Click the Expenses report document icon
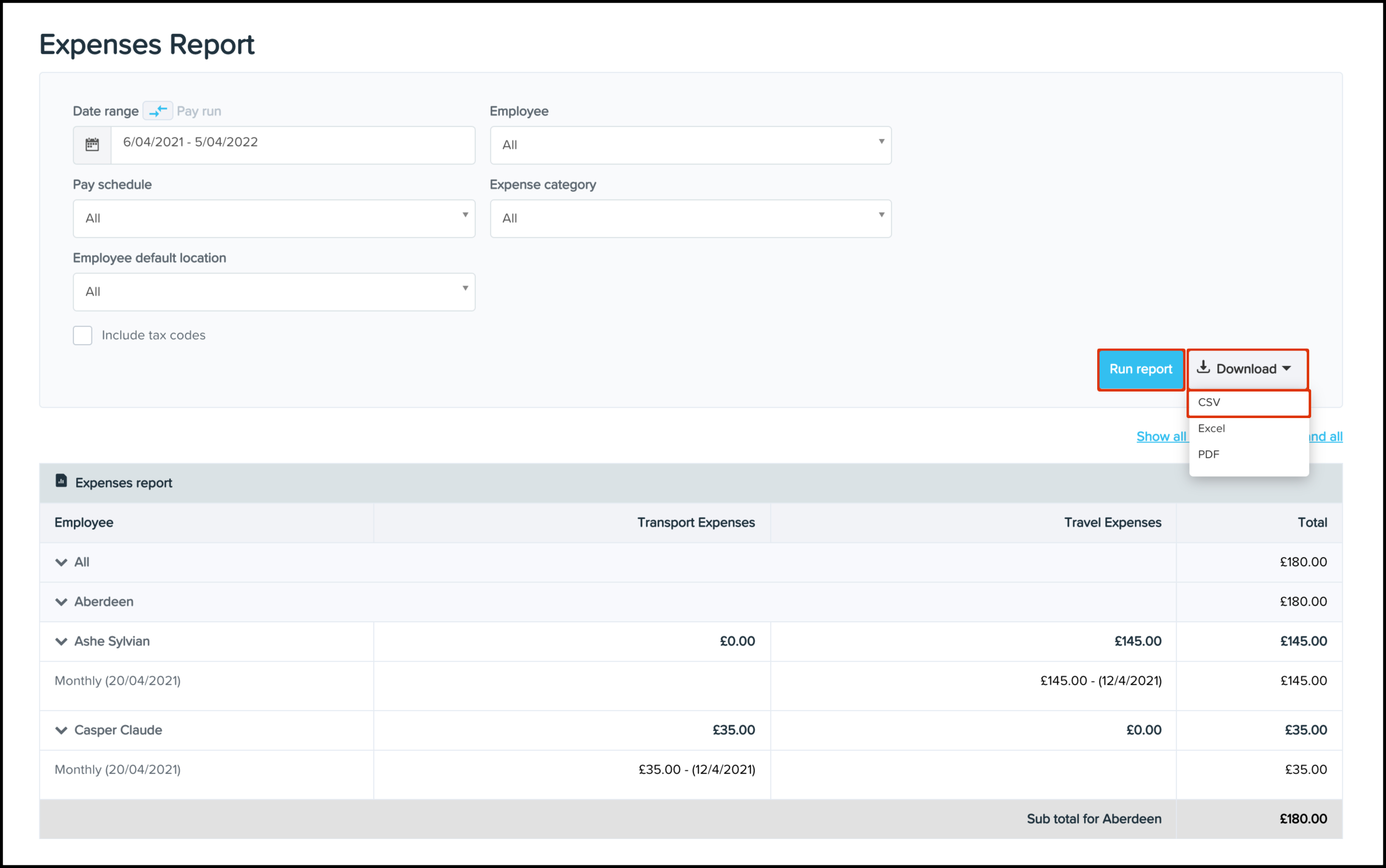 click(61, 481)
